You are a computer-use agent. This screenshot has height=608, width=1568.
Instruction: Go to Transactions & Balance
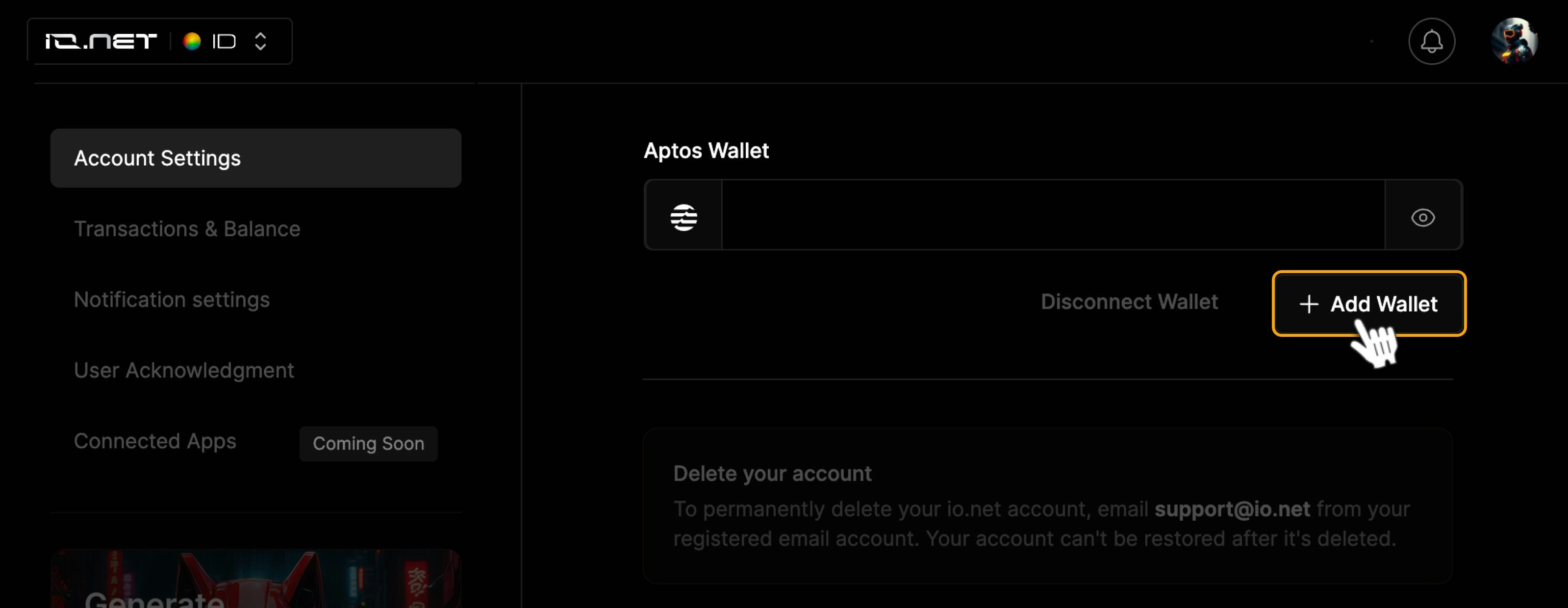(187, 229)
